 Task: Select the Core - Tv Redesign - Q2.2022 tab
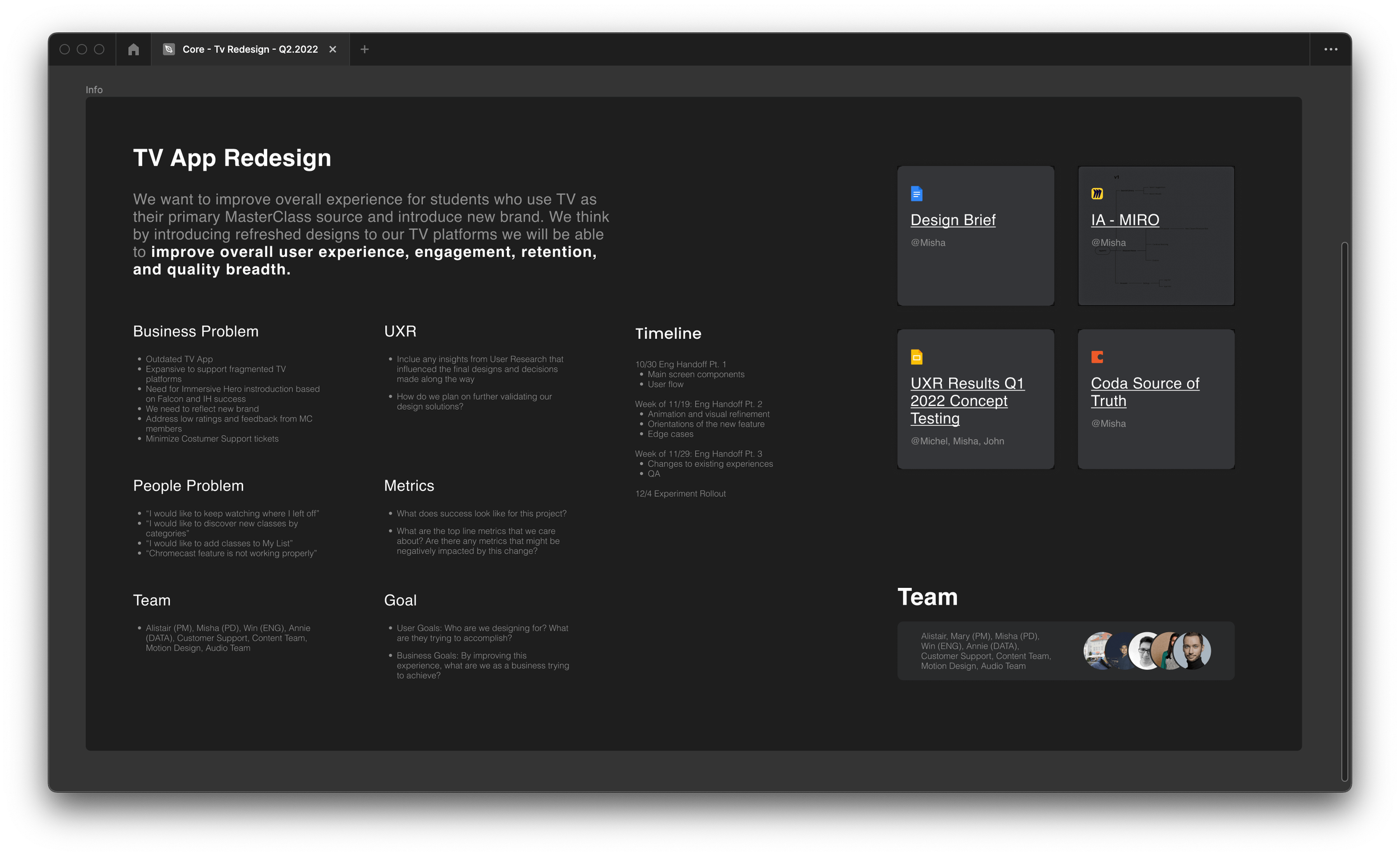pyautogui.click(x=250, y=49)
